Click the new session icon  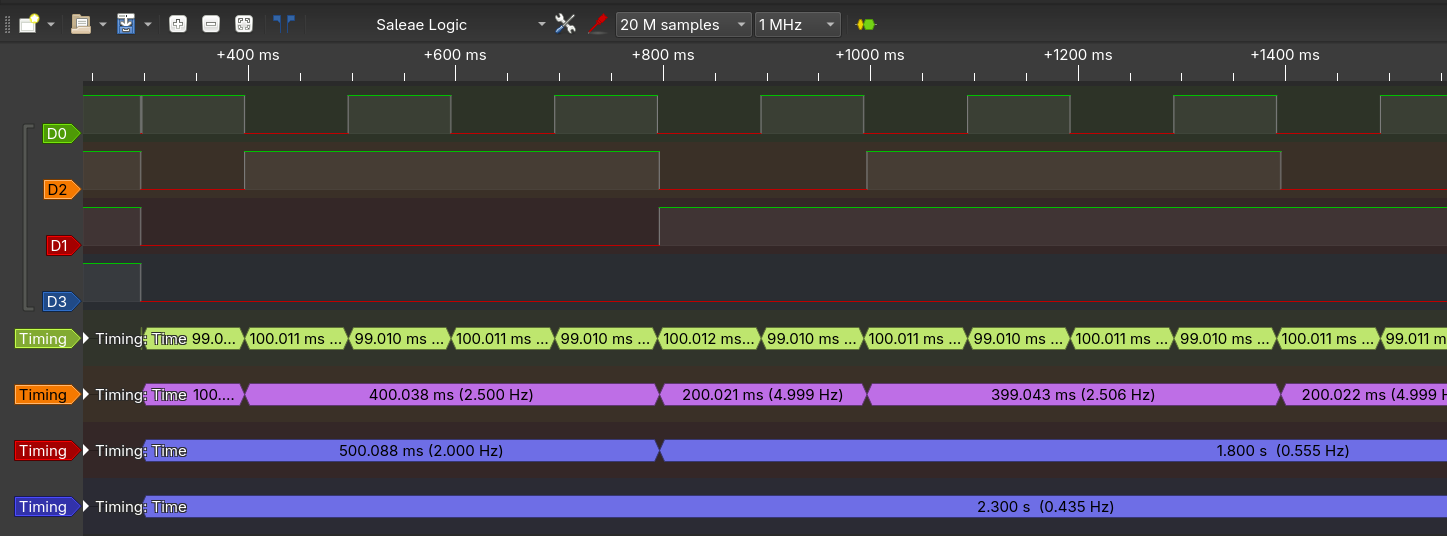(29, 24)
